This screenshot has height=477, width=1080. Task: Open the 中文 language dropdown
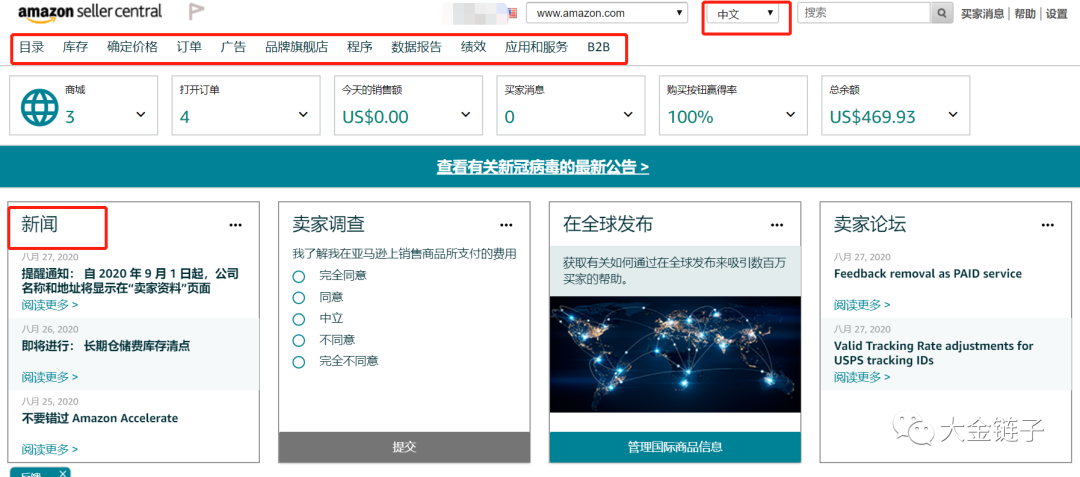pyautogui.click(x=744, y=13)
